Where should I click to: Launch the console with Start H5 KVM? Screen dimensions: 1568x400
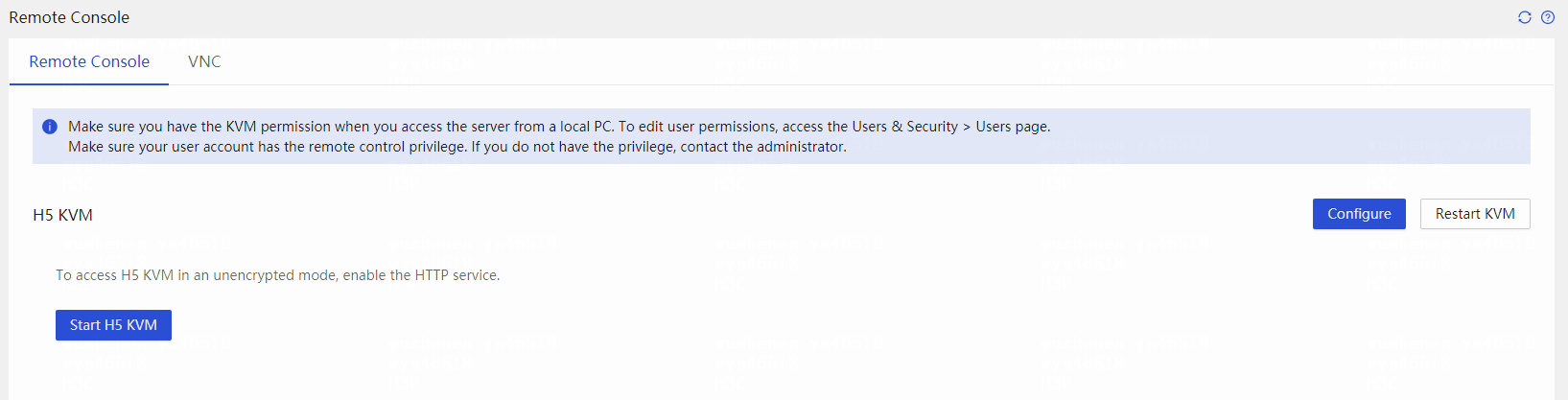click(x=113, y=325)
